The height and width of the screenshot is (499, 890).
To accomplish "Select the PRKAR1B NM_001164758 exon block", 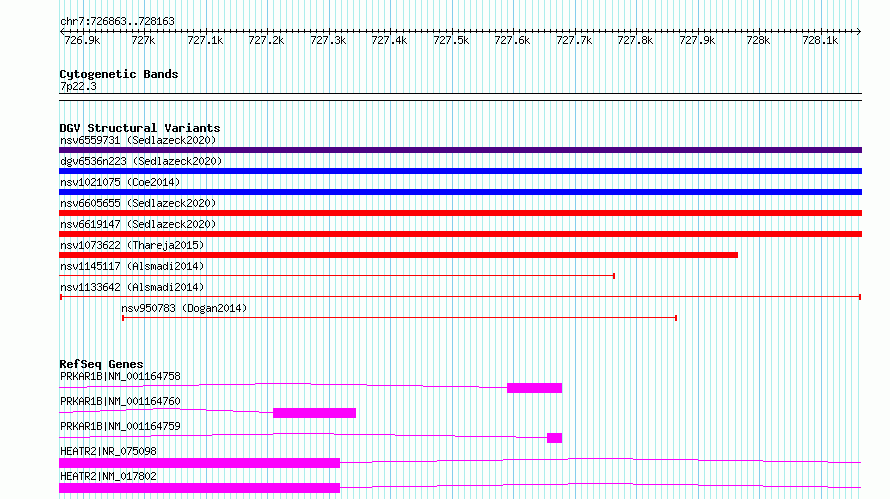I will [x=534, y=388].
